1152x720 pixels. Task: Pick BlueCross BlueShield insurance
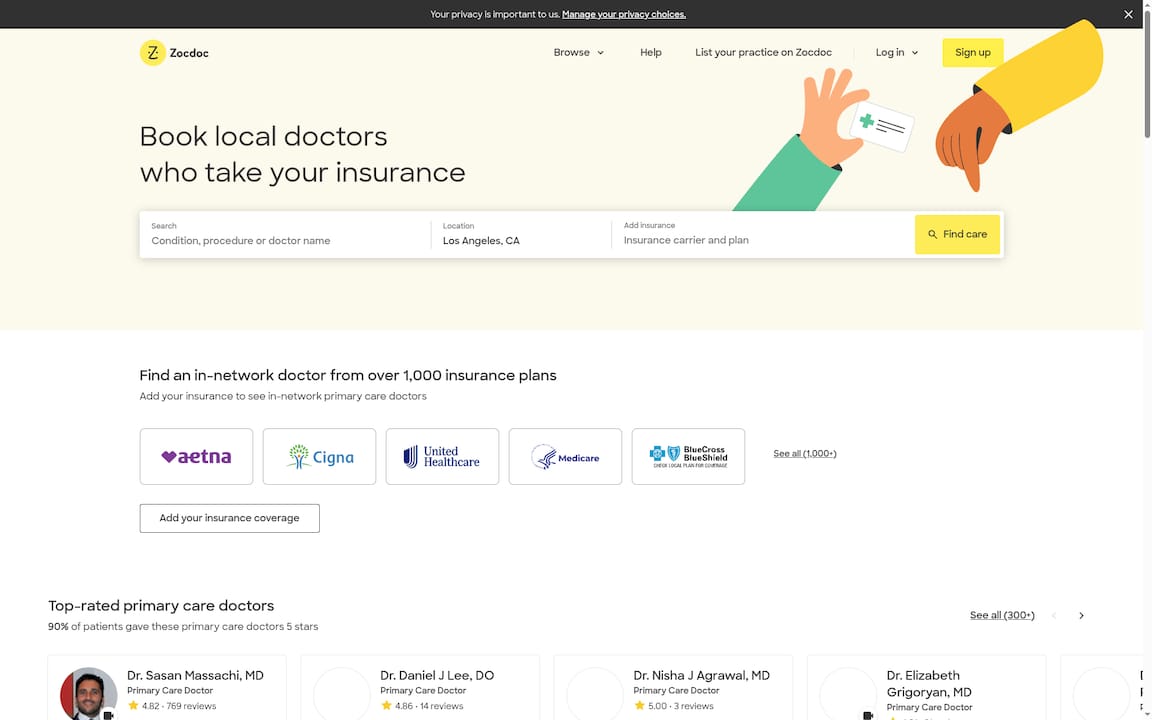[x=688, y=456]
